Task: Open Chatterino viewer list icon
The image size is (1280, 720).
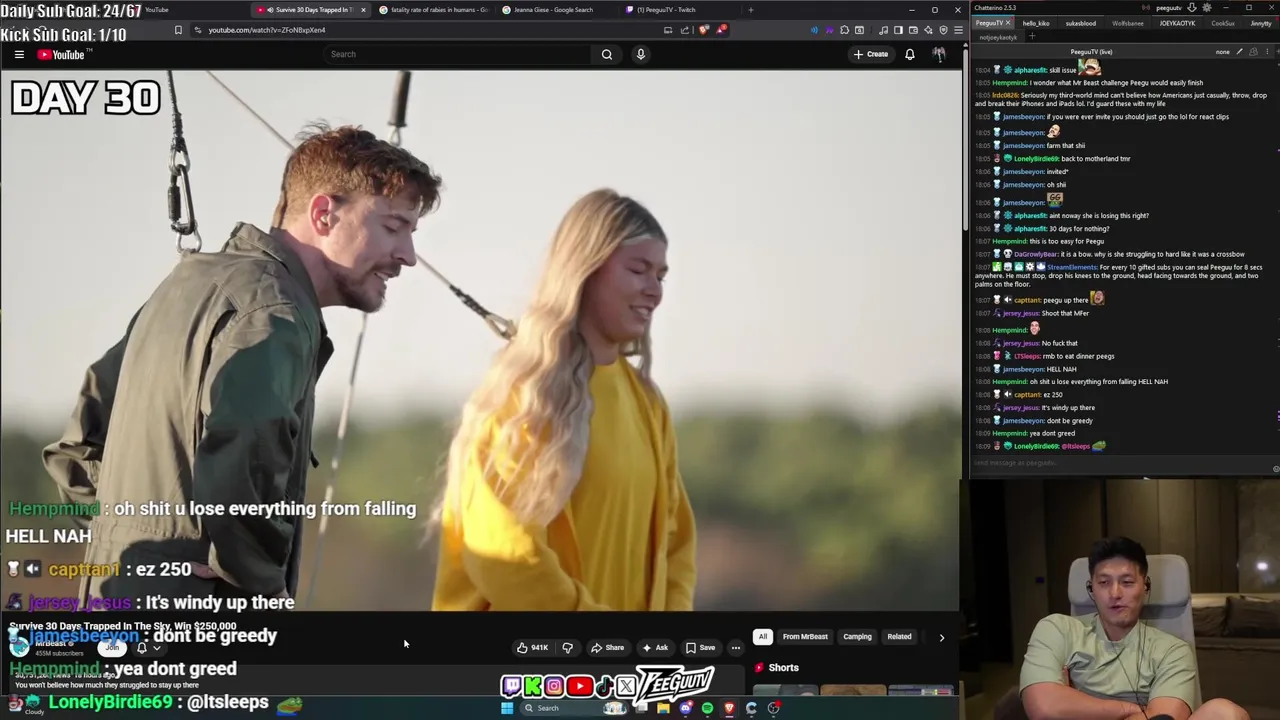Action: 1254,52
